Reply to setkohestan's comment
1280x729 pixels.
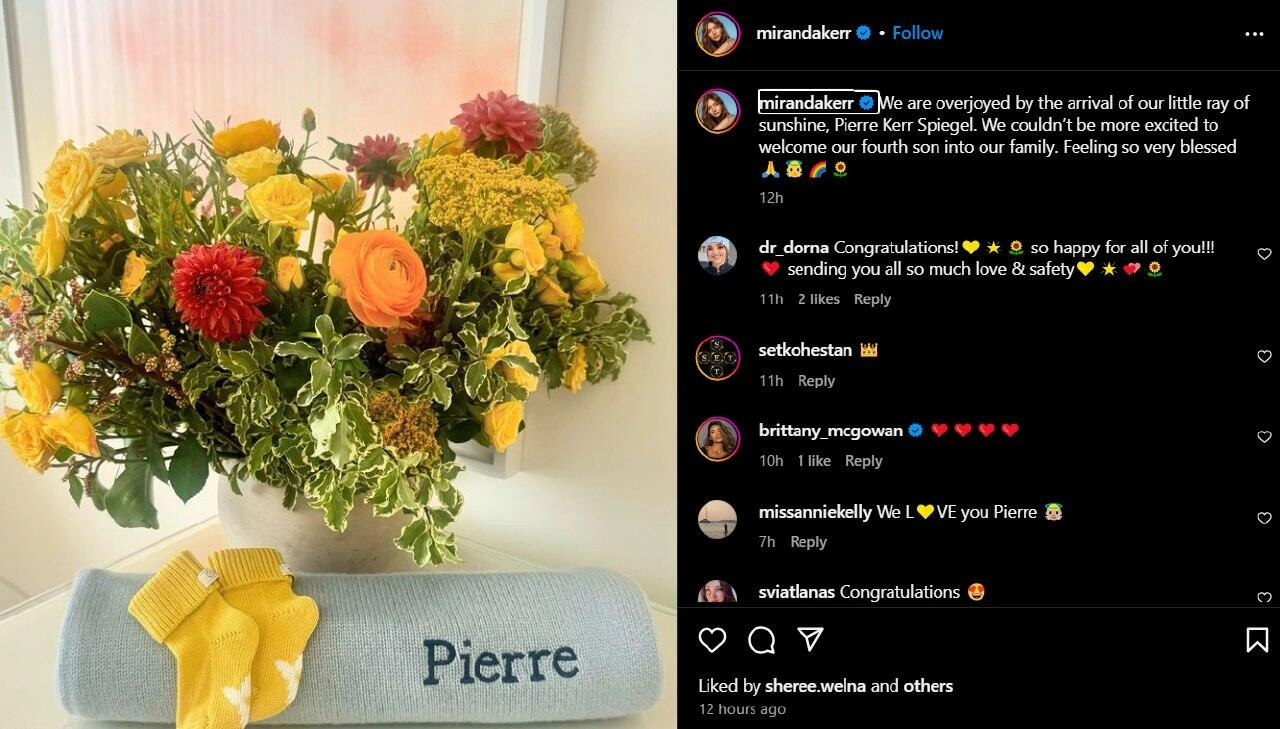[x=816, y=381]
